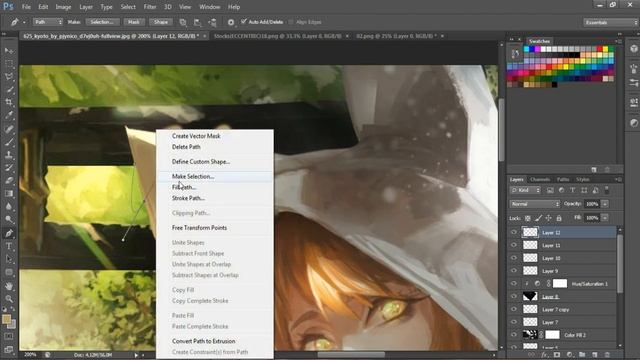Click the Create new layer icon

pos(594,355)
